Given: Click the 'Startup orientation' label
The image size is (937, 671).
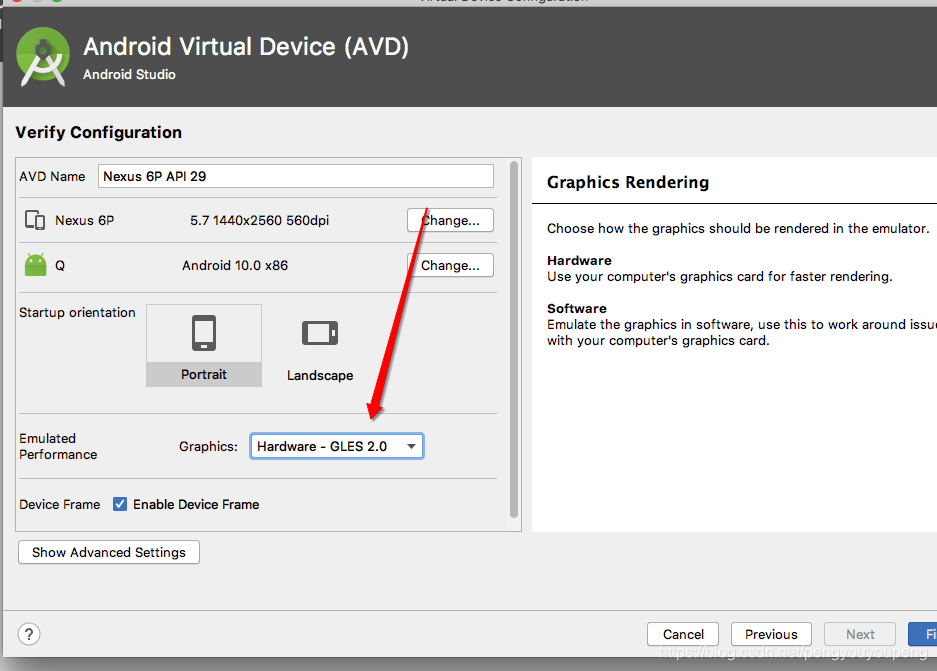Looking at the screenshot, I should click(x=77, y=312).
